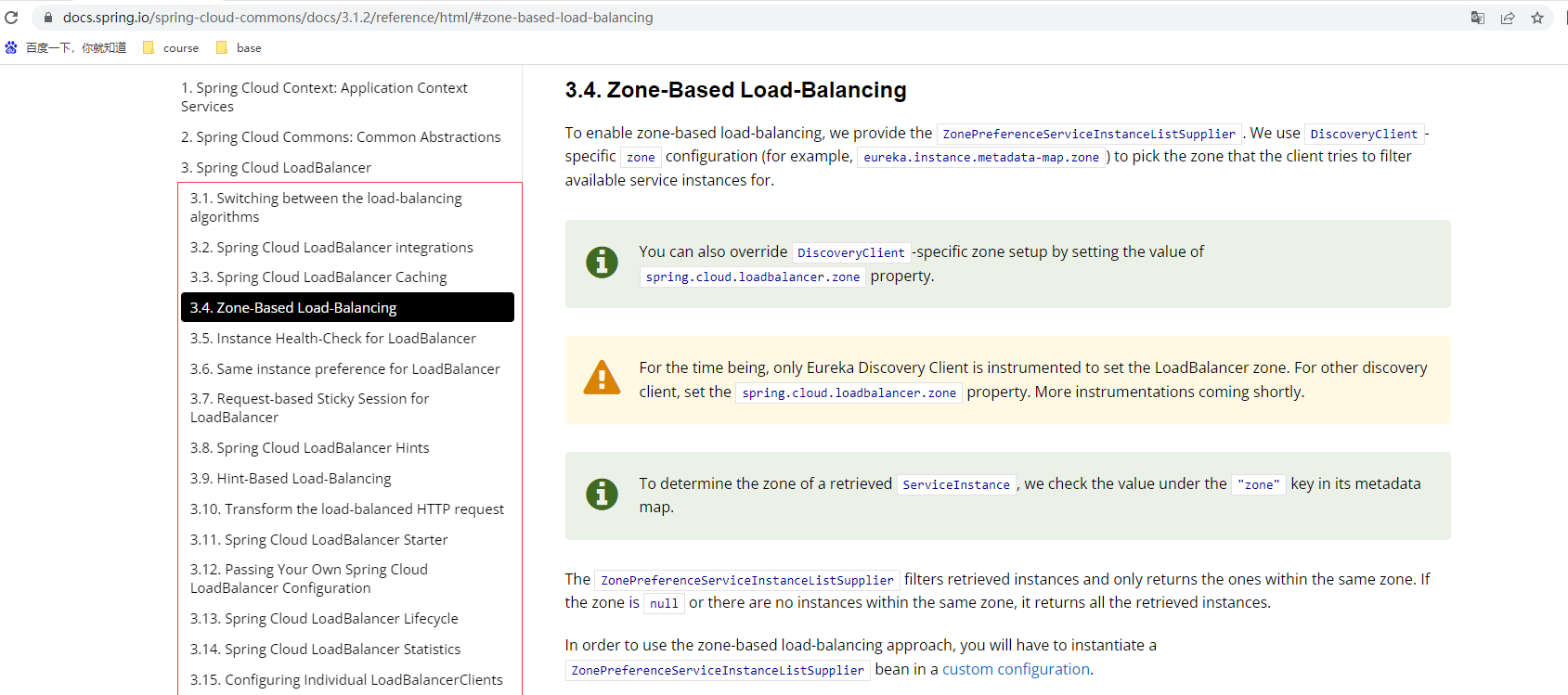Select 3.4 Zone-Based Load-Balancing in sidebar
The width and height of the screenshot is (1568, 695).
tap(347, 307)
